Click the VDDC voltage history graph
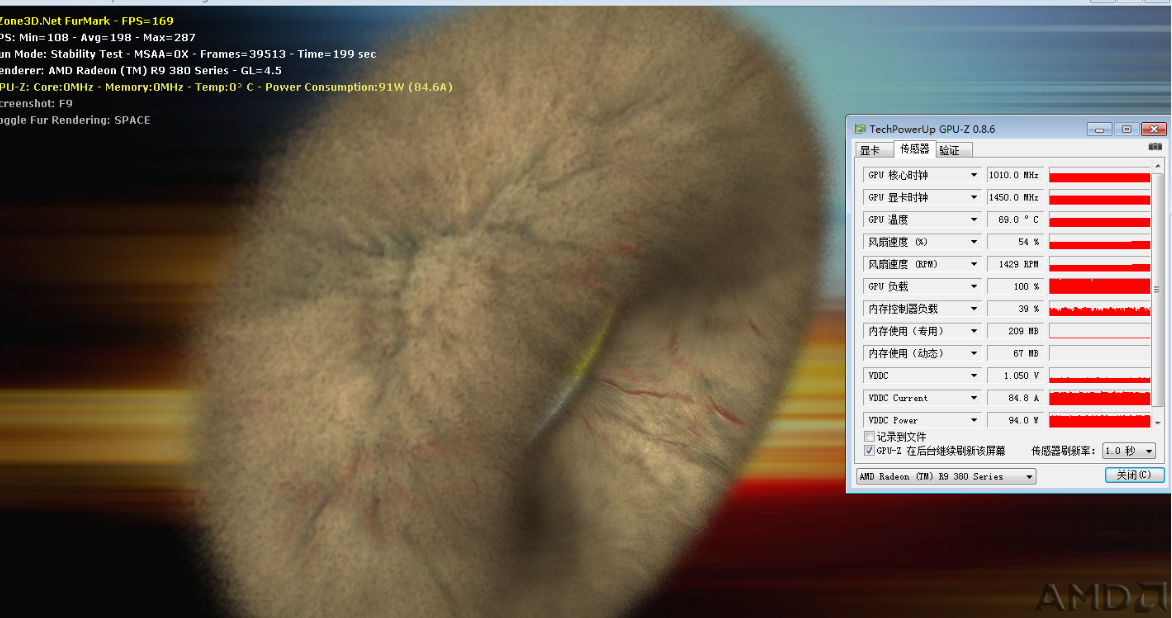 (1099, 376)
